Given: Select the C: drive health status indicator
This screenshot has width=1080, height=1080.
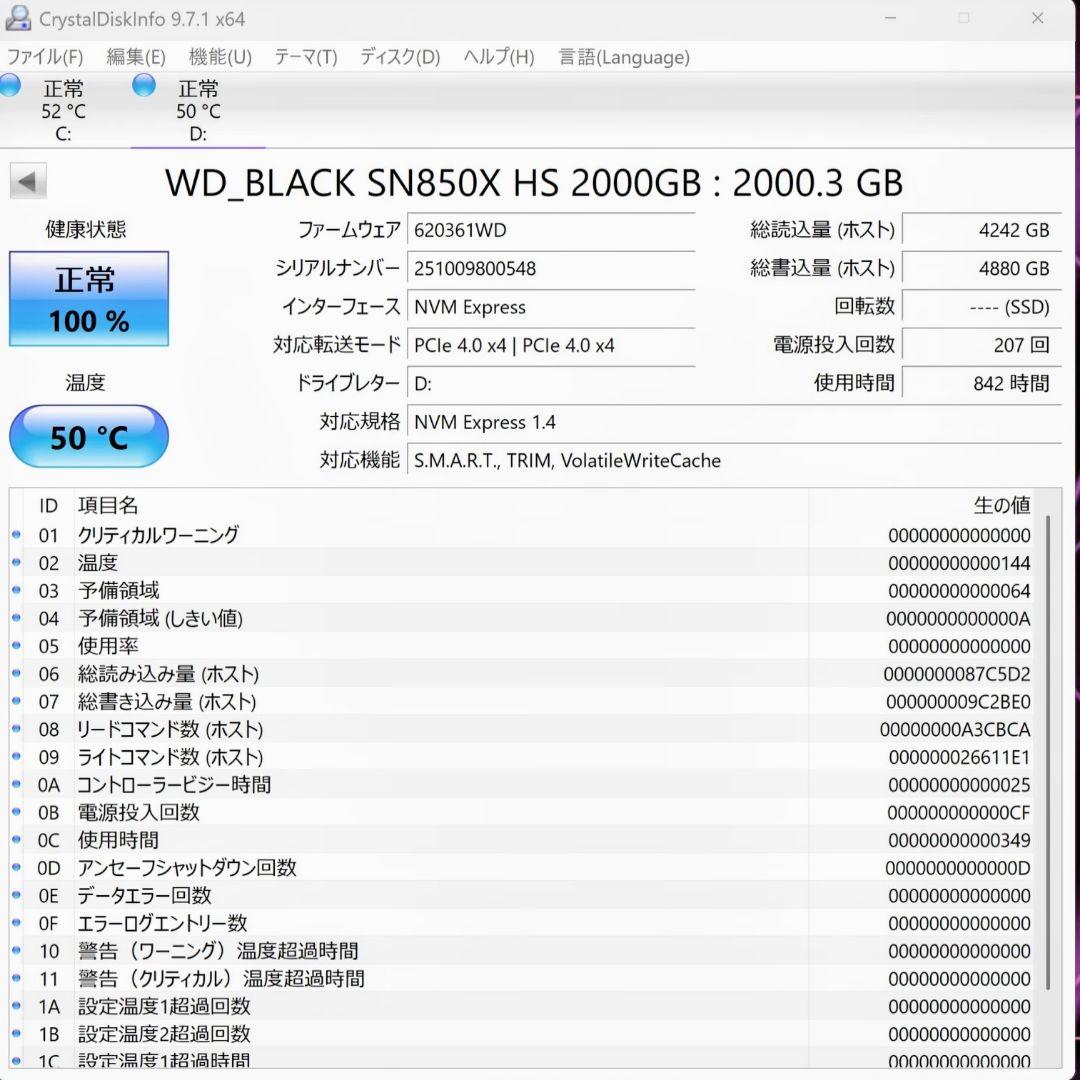Looking at the screenshot, I should point(10,87).
